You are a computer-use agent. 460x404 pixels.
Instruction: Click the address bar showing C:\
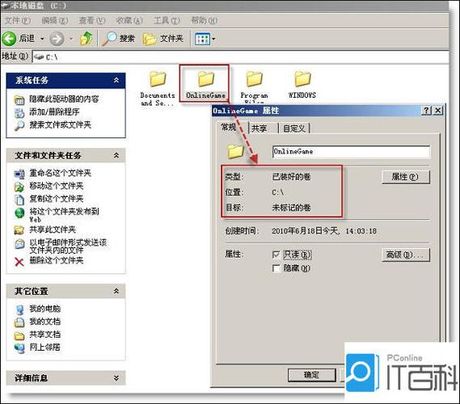pyautogui.click(x=240, y=57)
